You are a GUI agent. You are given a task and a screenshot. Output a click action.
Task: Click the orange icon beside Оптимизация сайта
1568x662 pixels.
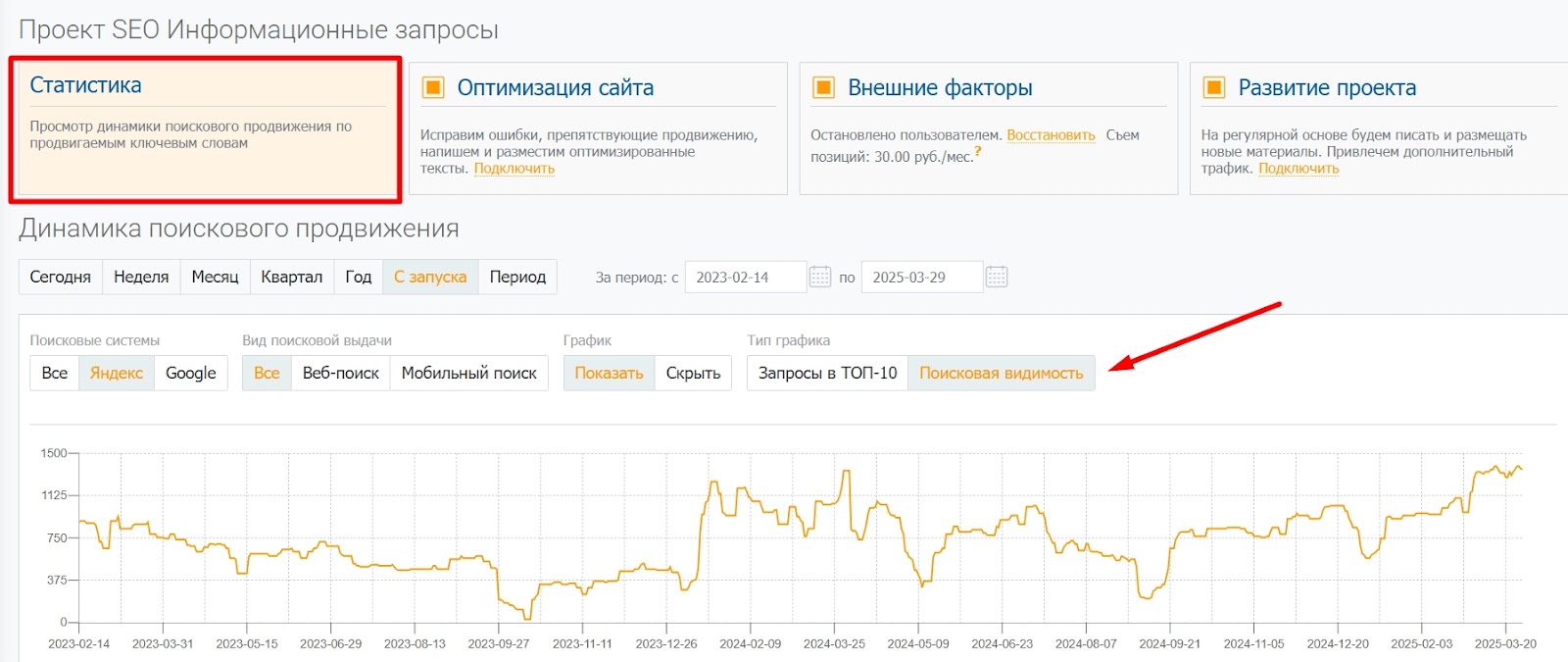[x=433, y=87]
